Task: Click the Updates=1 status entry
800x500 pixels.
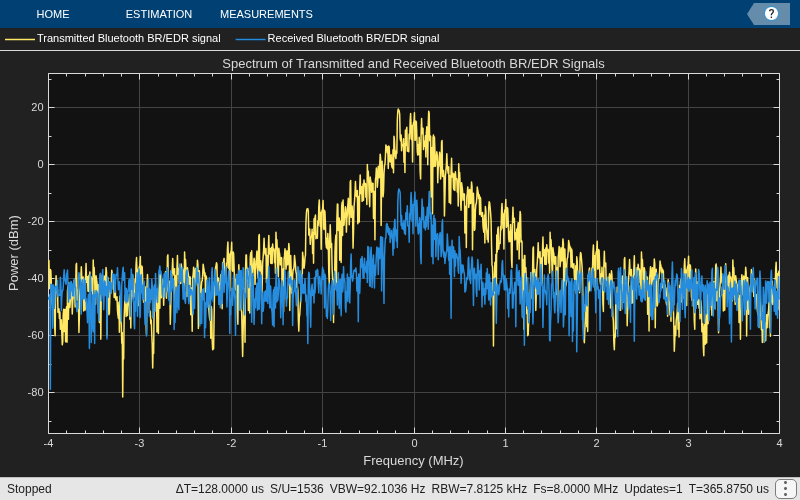Action: [x=653, y=489]
